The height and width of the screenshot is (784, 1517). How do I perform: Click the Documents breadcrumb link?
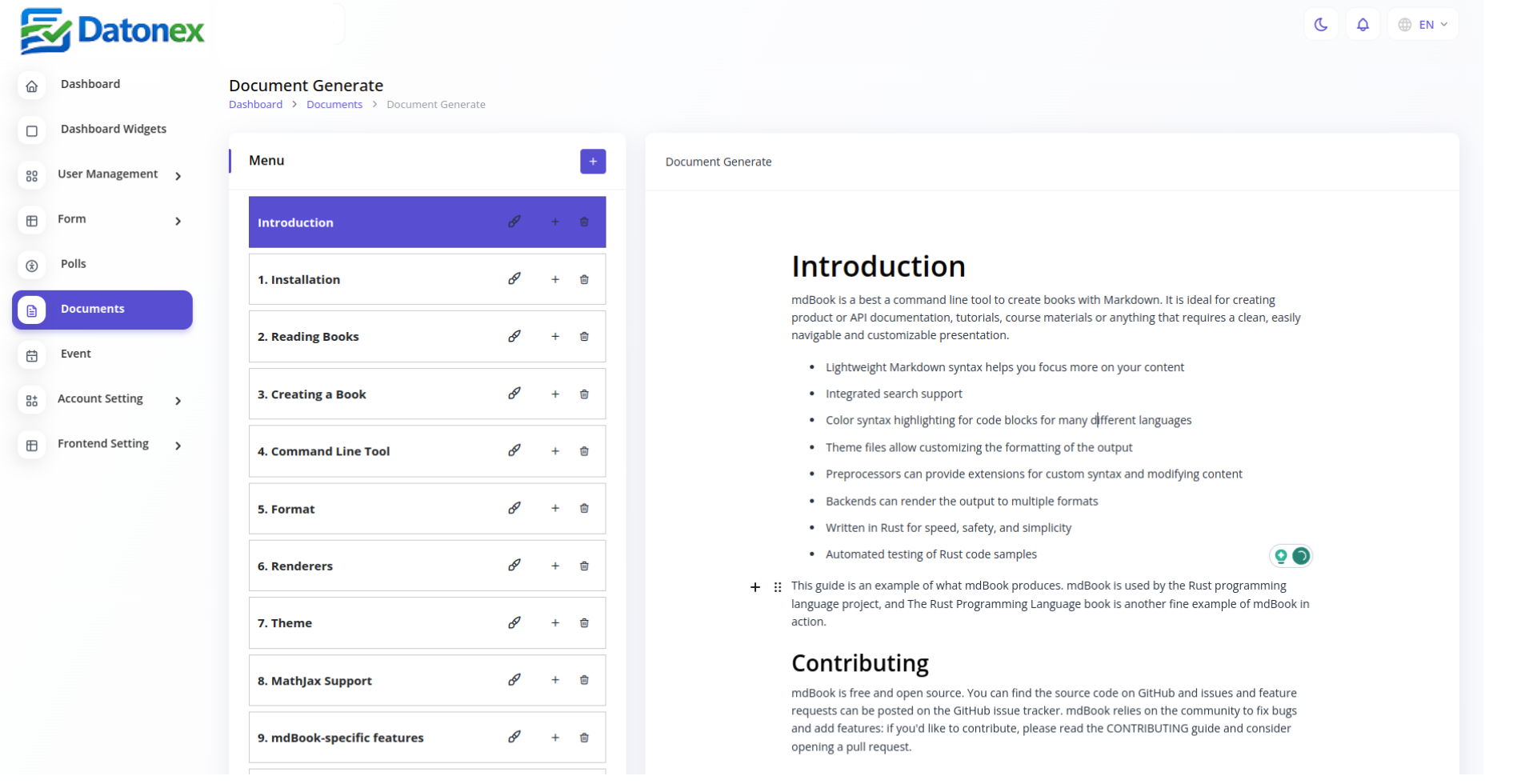[x=334, y=105]
